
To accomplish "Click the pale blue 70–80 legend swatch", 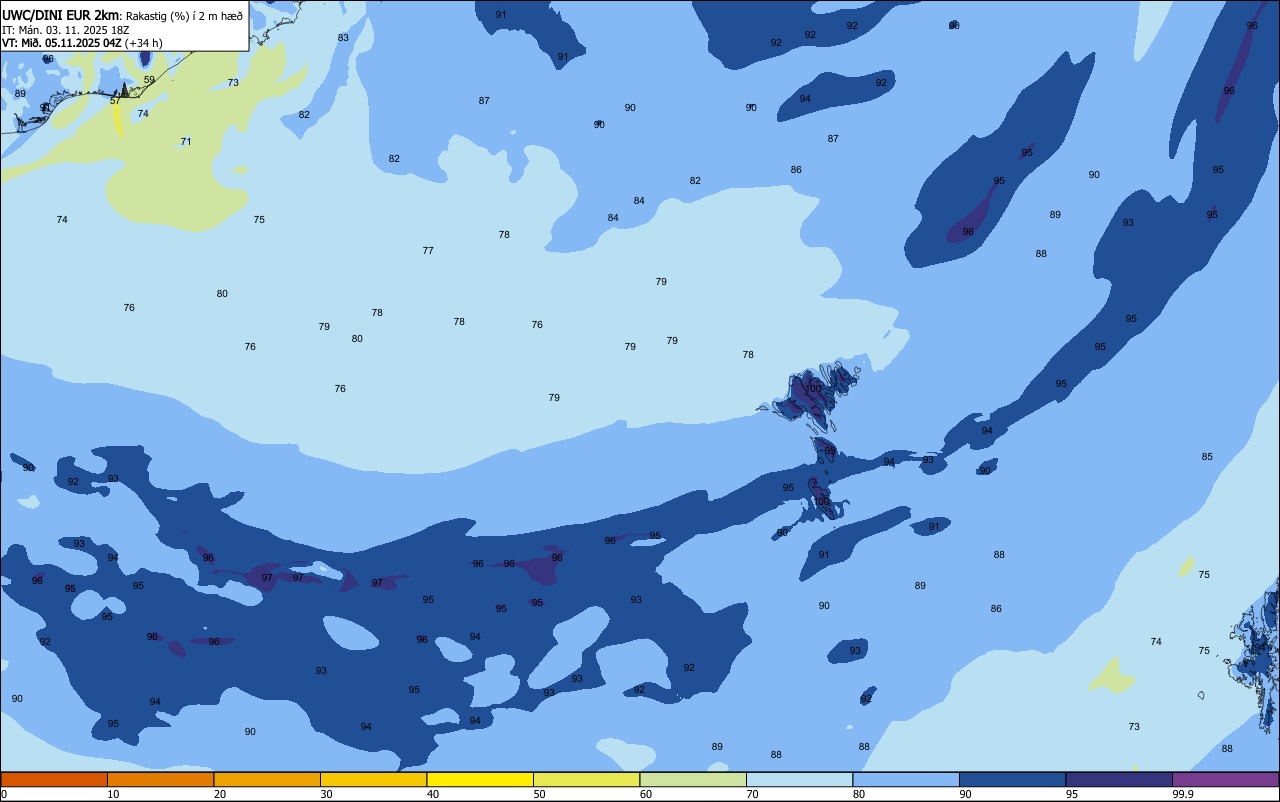I will [x=799, y=779].
